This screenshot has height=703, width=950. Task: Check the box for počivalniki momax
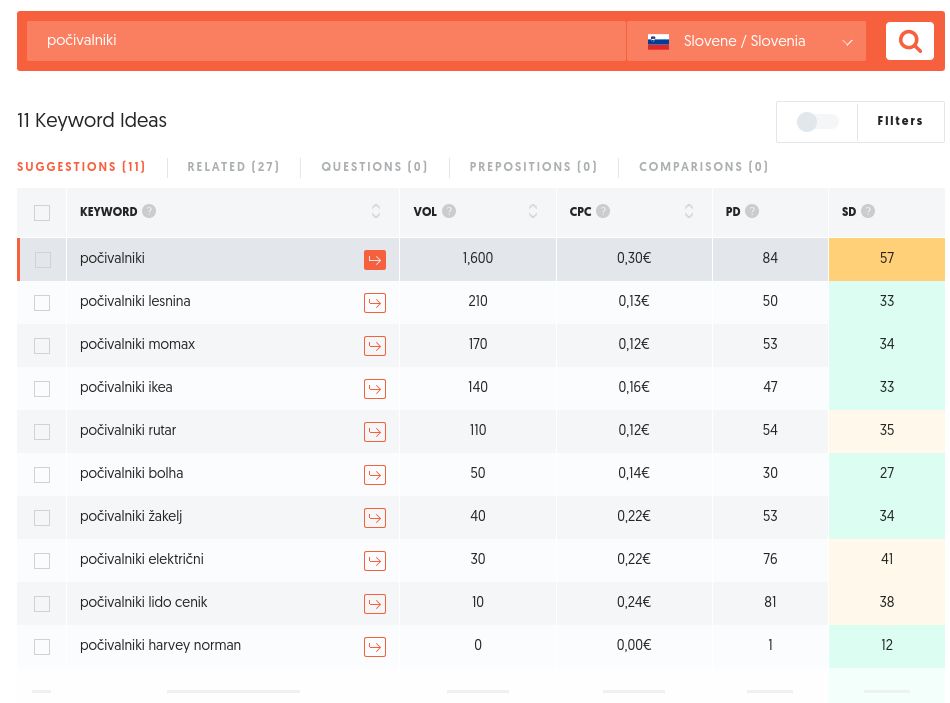click(x=42, y=346)
